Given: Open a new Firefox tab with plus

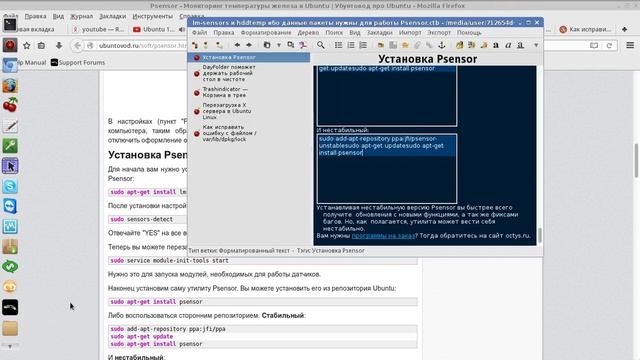Looking at the screenshot, I should coord(624,29).
